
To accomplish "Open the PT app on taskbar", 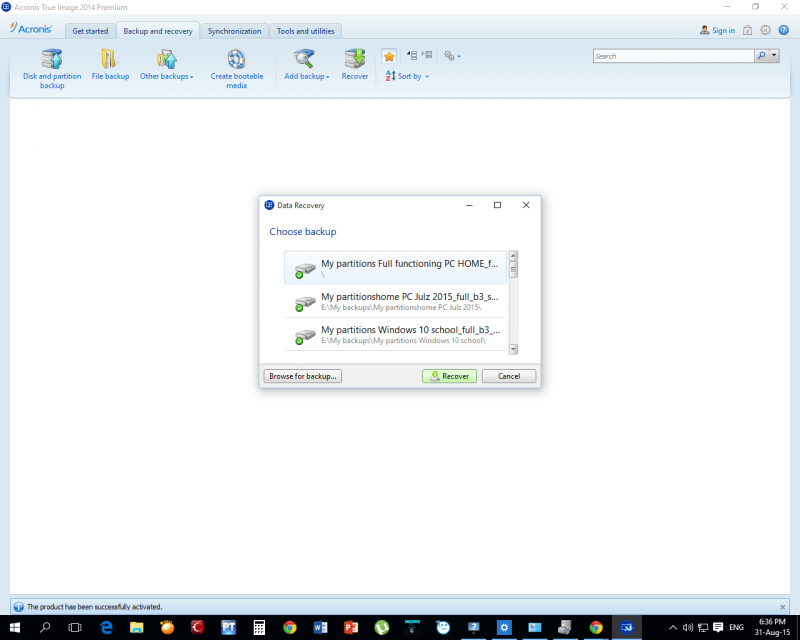I will [x=229, y=627].
